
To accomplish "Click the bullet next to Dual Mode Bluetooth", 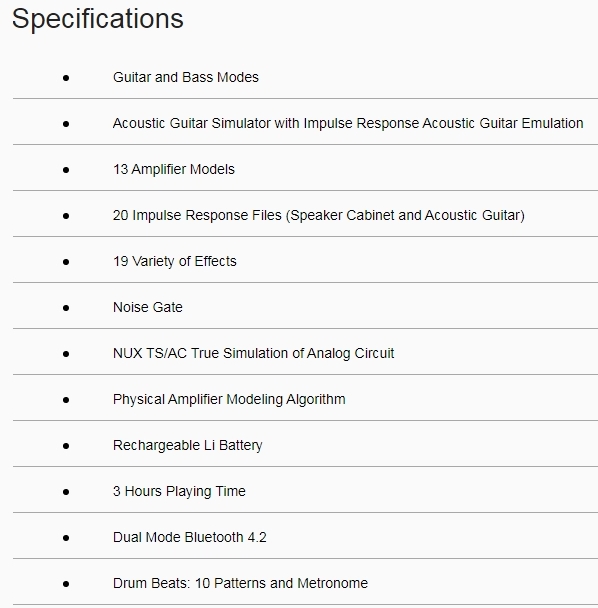I will click(x=66, y=538).
